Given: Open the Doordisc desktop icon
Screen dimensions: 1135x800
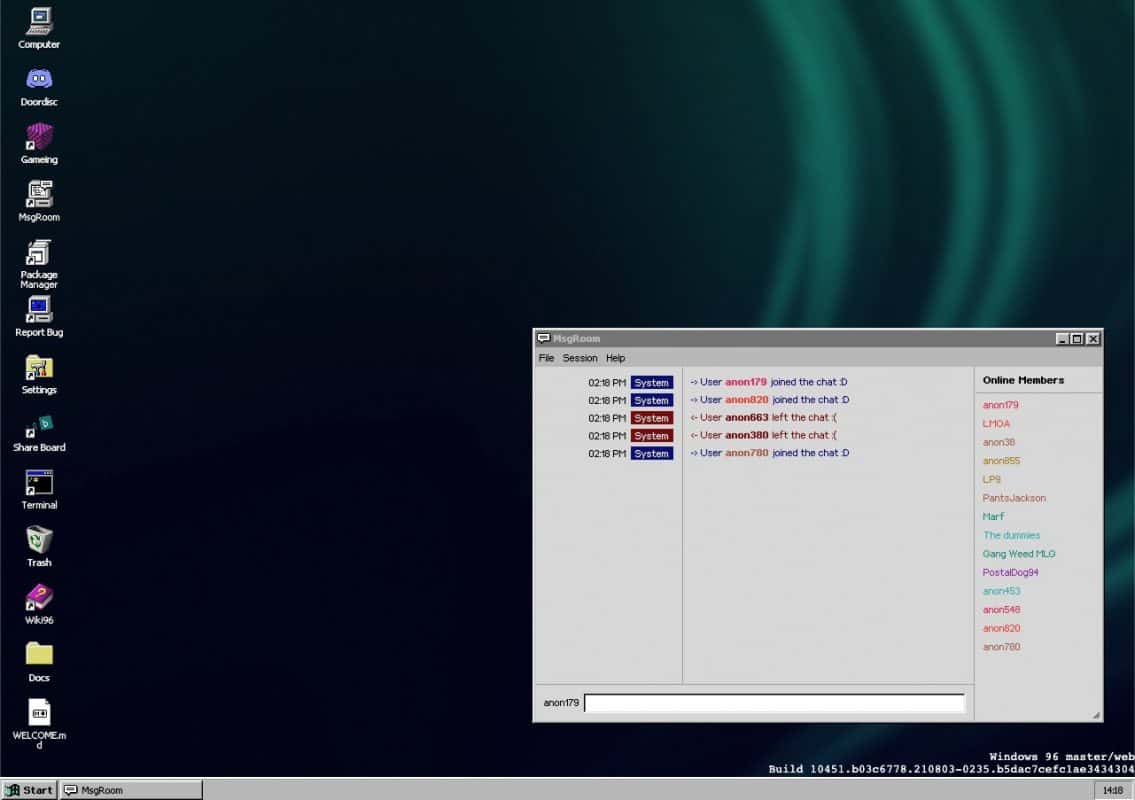Looking at the screenshot, I should point(38,80).
